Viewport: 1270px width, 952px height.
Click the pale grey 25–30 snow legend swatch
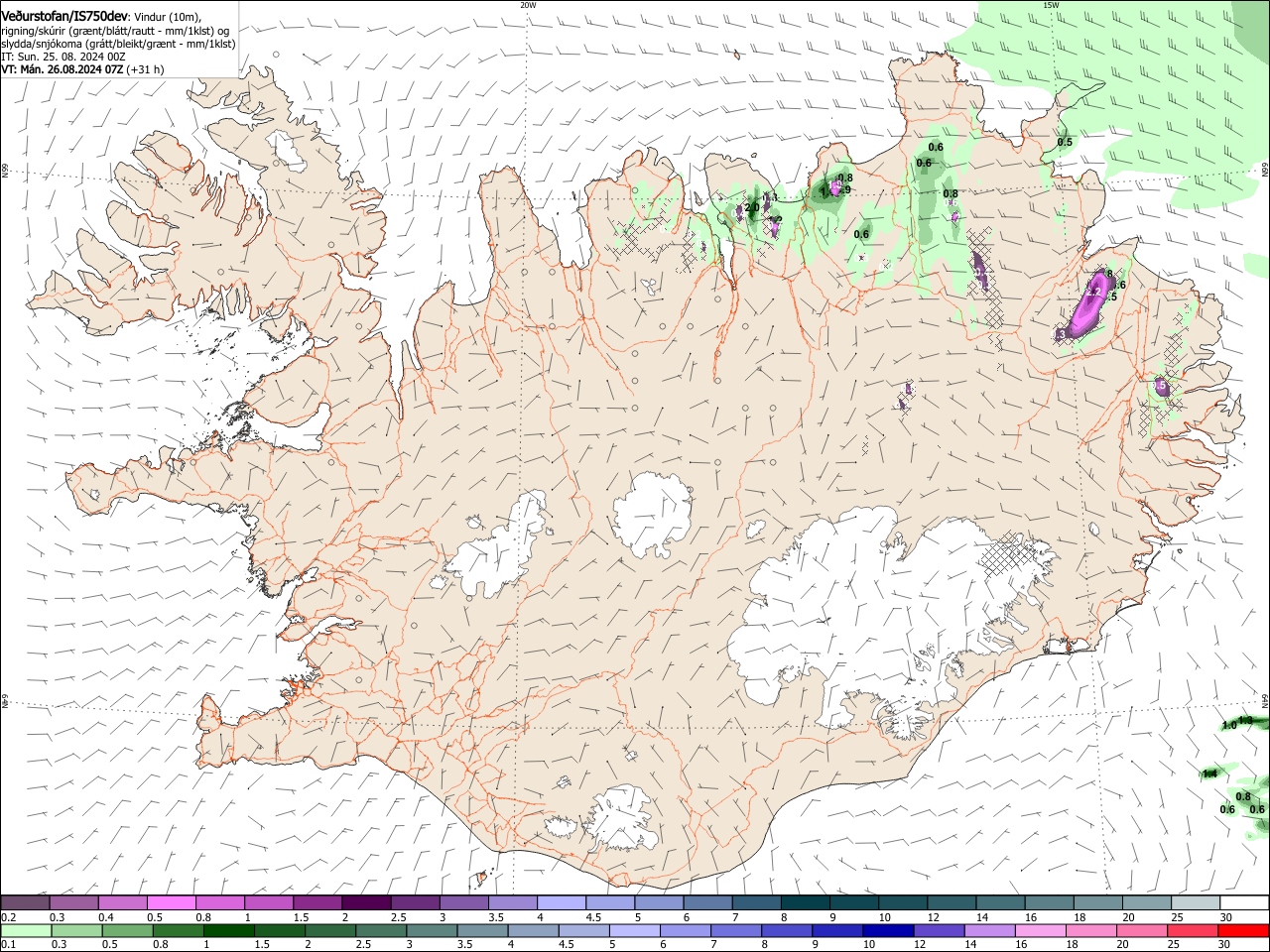(x=1196, y=903)
